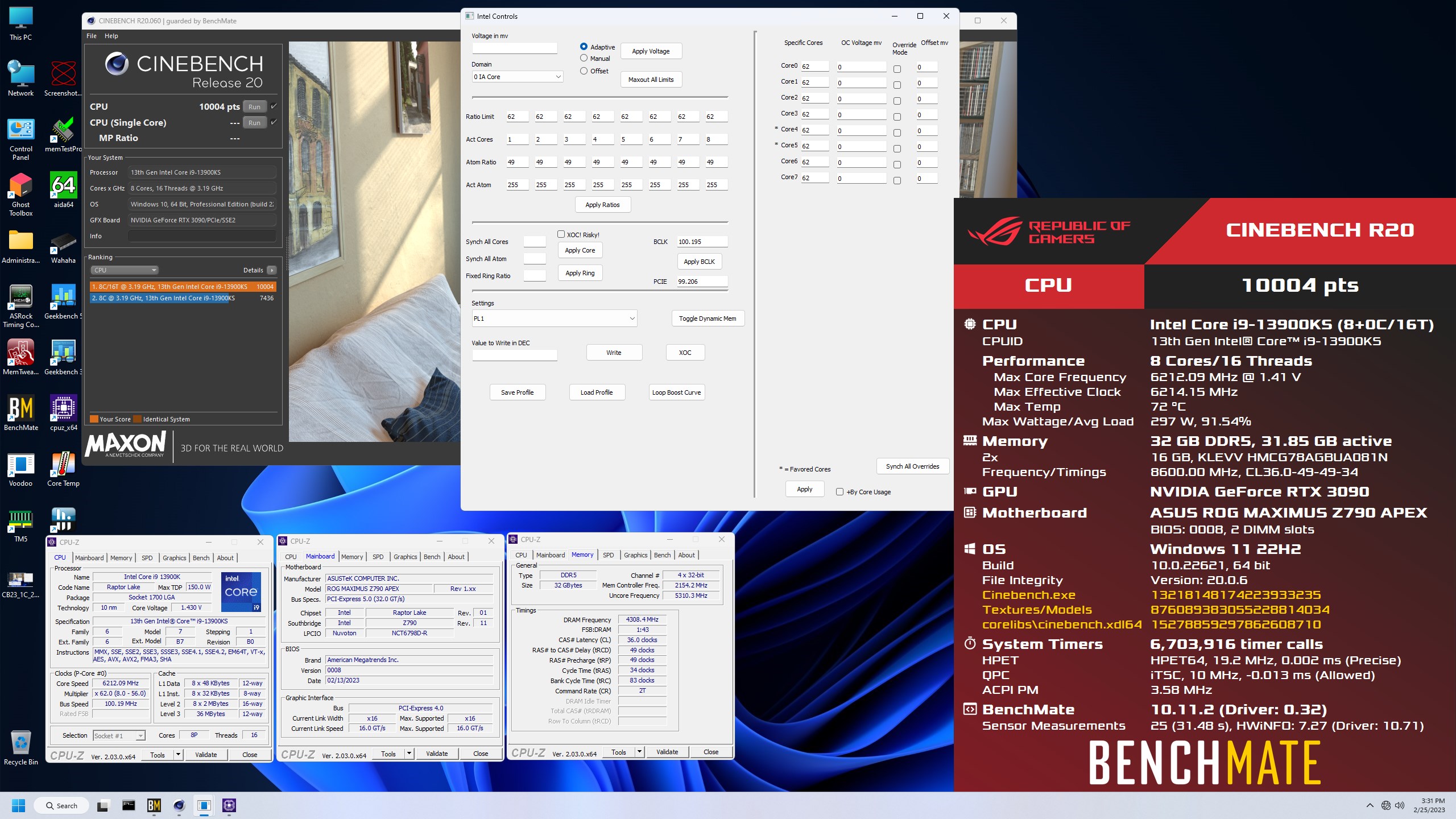Switch to About tab in CPU-Z CPU window
Image resolution: width=1456 pixels, height=819 pixels.
225,558
